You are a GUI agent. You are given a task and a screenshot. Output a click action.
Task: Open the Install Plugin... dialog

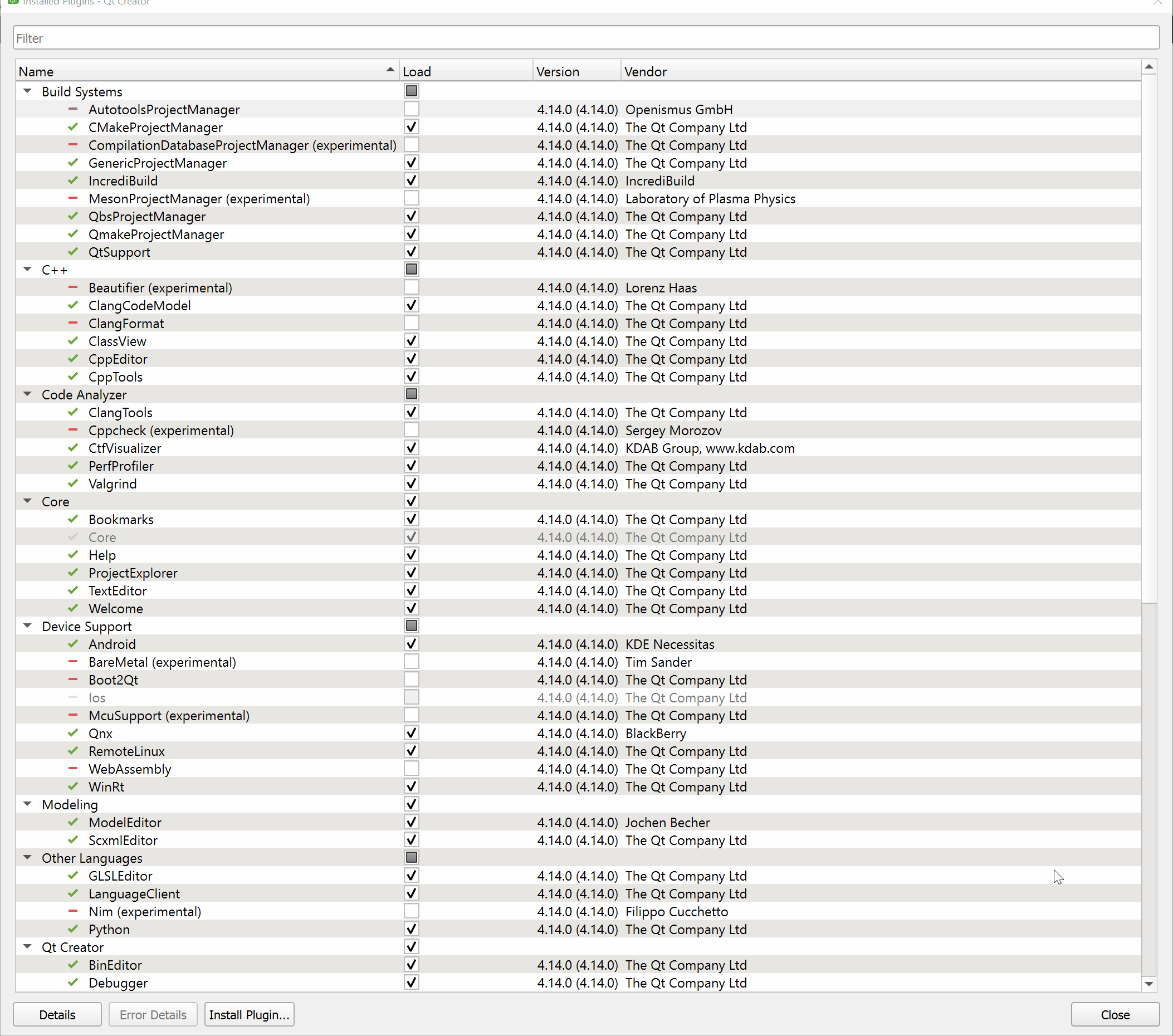pos(249,1014)
